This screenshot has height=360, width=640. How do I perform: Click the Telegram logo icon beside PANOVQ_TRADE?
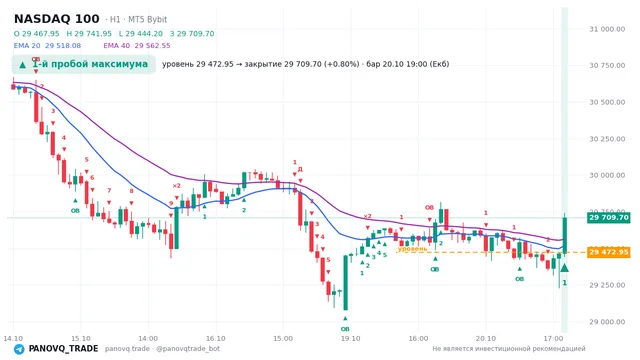pyautogui.click(x=19, y=349)
